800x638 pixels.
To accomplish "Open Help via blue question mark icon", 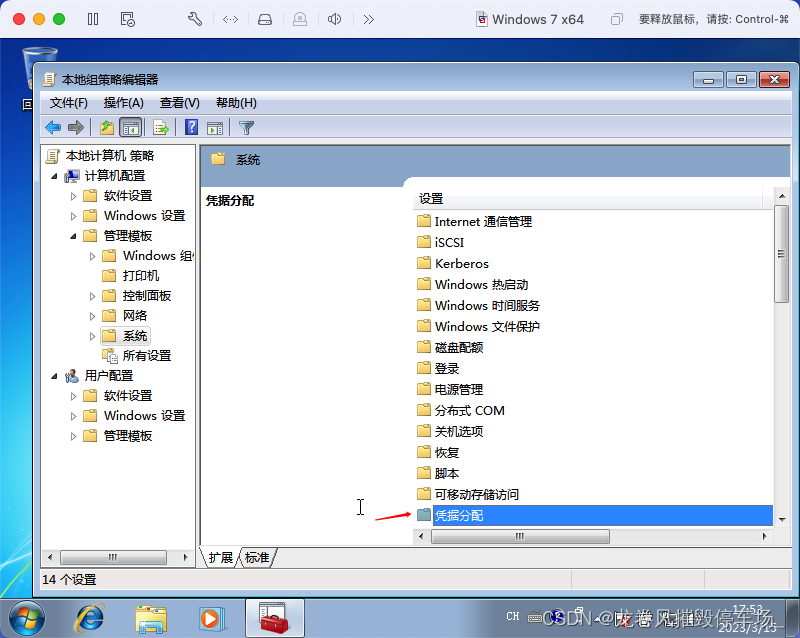I will (x=191, y=127).
